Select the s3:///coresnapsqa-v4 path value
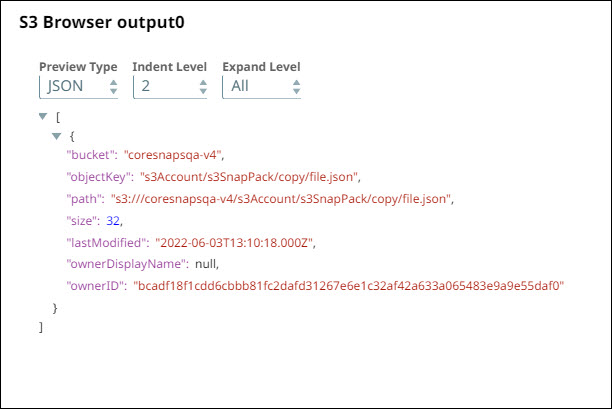The height and width of the screenshot is (409, 612). coord(282,199)
